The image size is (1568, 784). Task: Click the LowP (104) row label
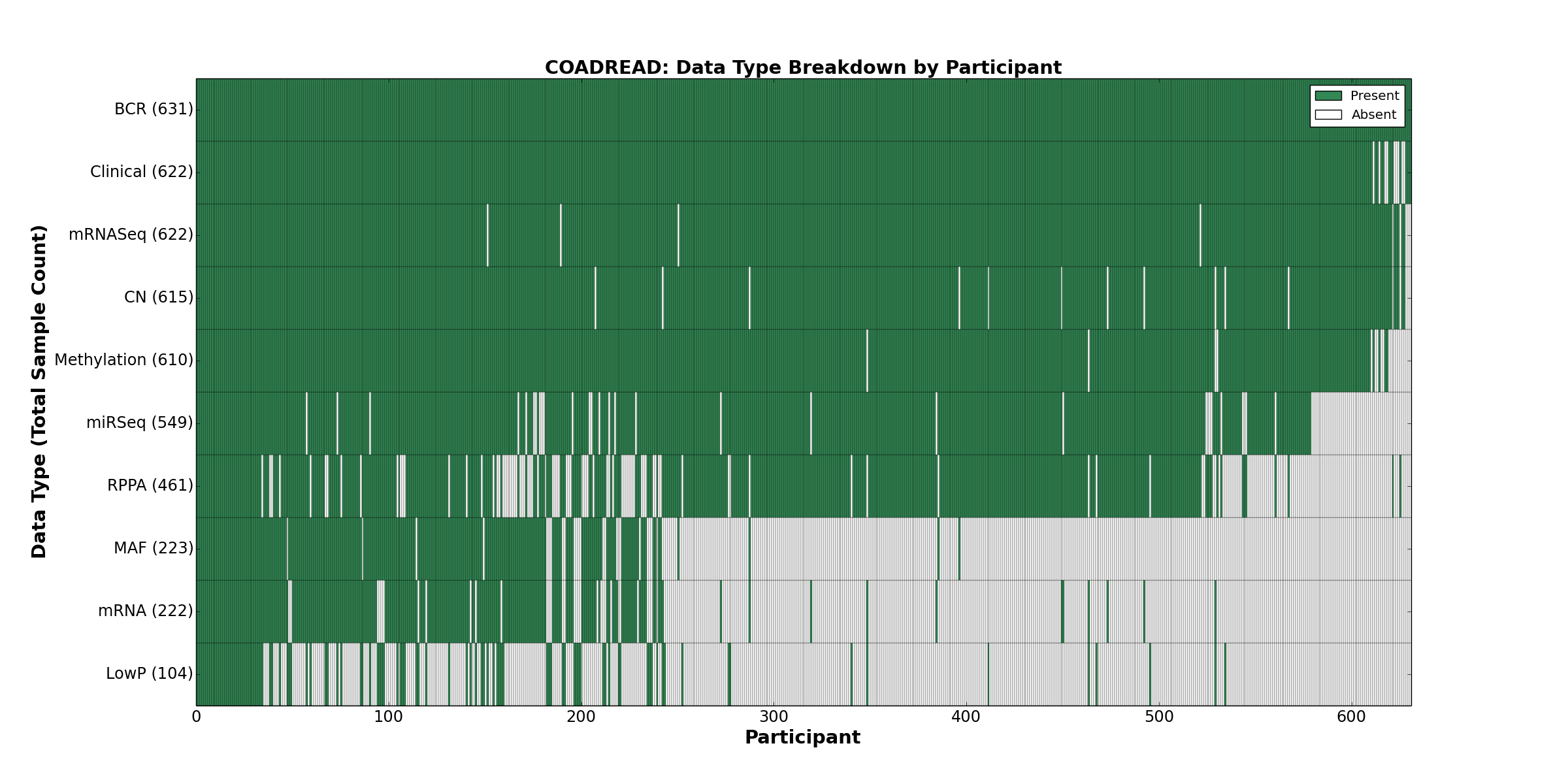coord(150,674)
